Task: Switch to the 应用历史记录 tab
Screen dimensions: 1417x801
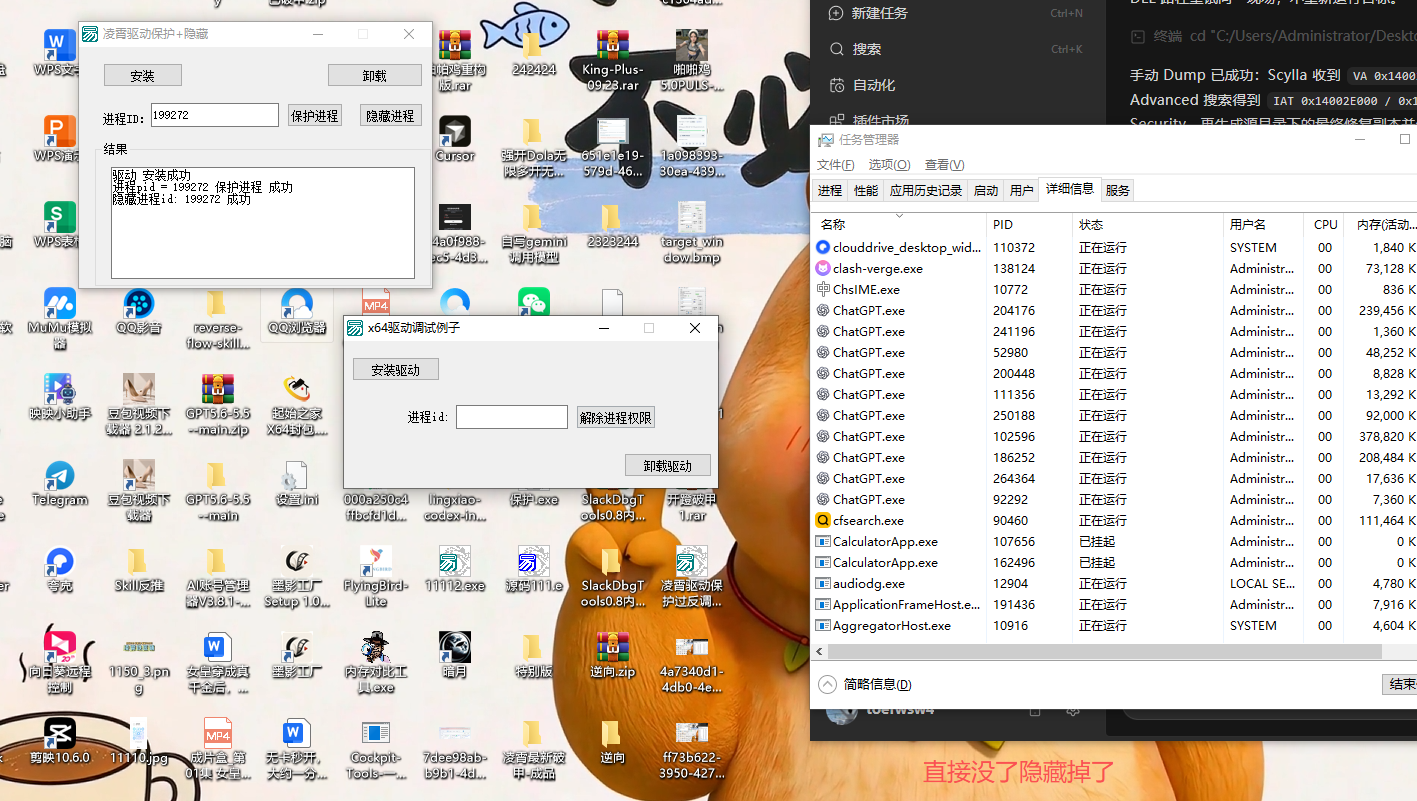Action: tap(926, 190)
